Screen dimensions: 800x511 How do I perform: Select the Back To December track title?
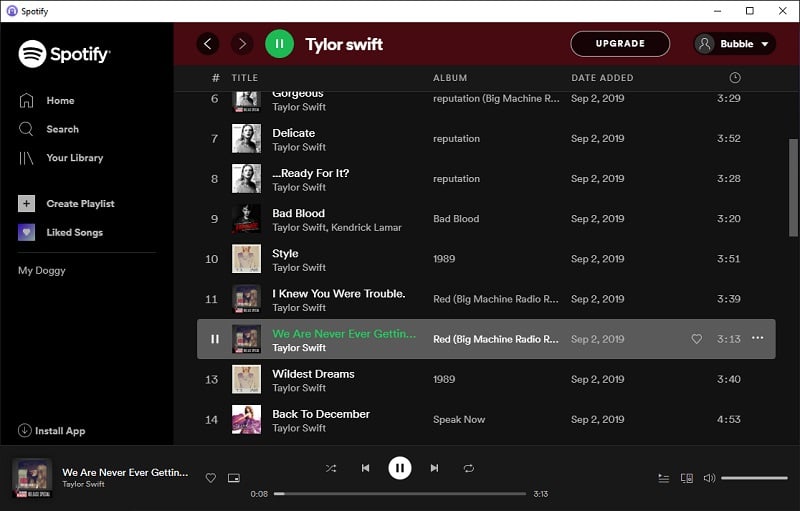point(321,414)
